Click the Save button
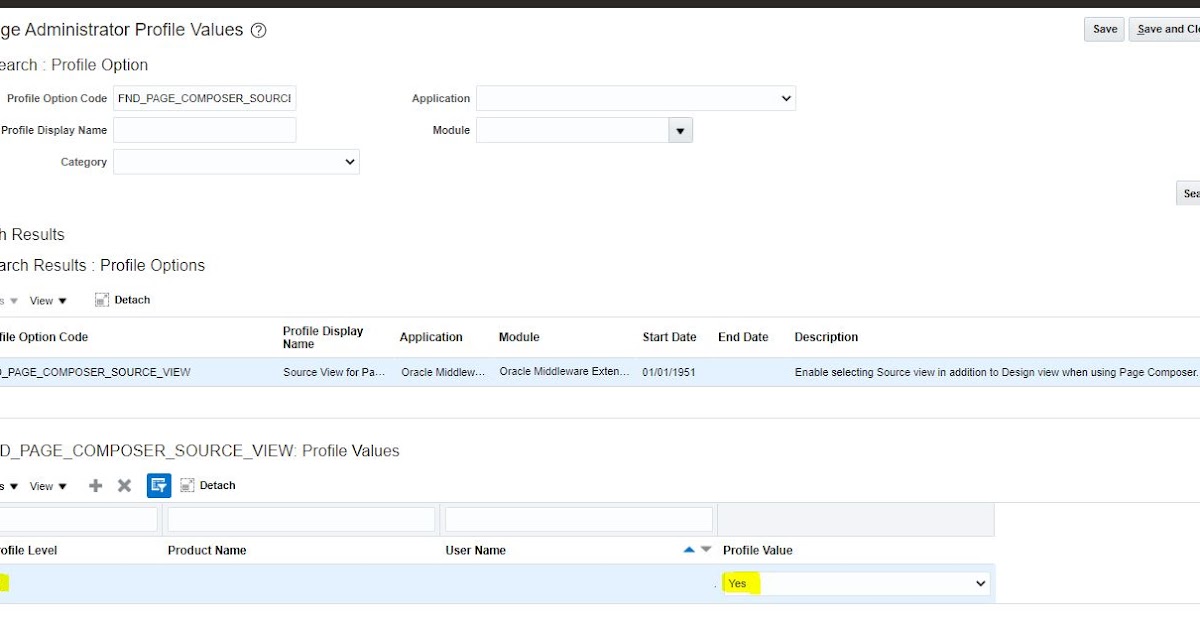The width and height of the screenshot is (1200, 630). 1104,29
